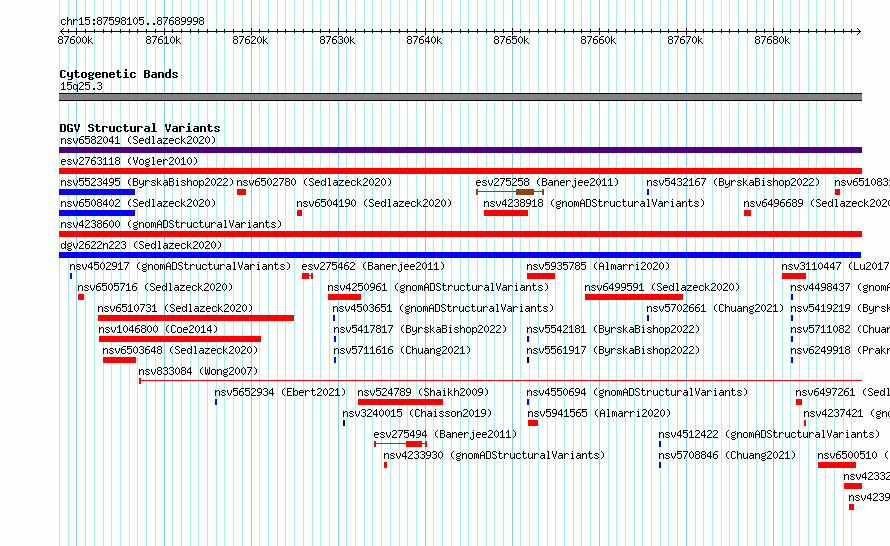
Task: Open nsv1046800 (Coe2014) label
Action: 158,329
